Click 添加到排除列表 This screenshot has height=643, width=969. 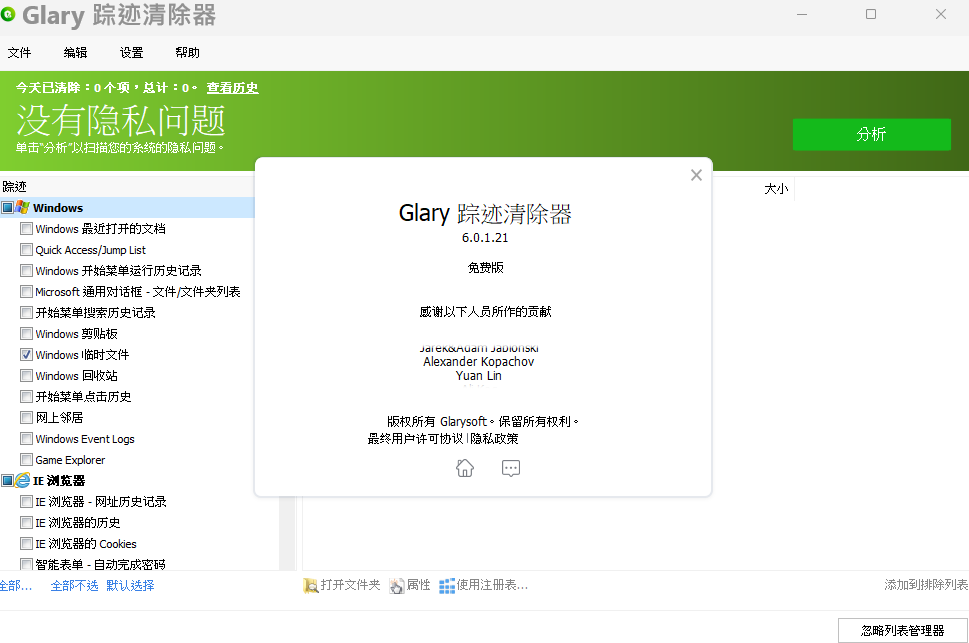tap(926, 585)
